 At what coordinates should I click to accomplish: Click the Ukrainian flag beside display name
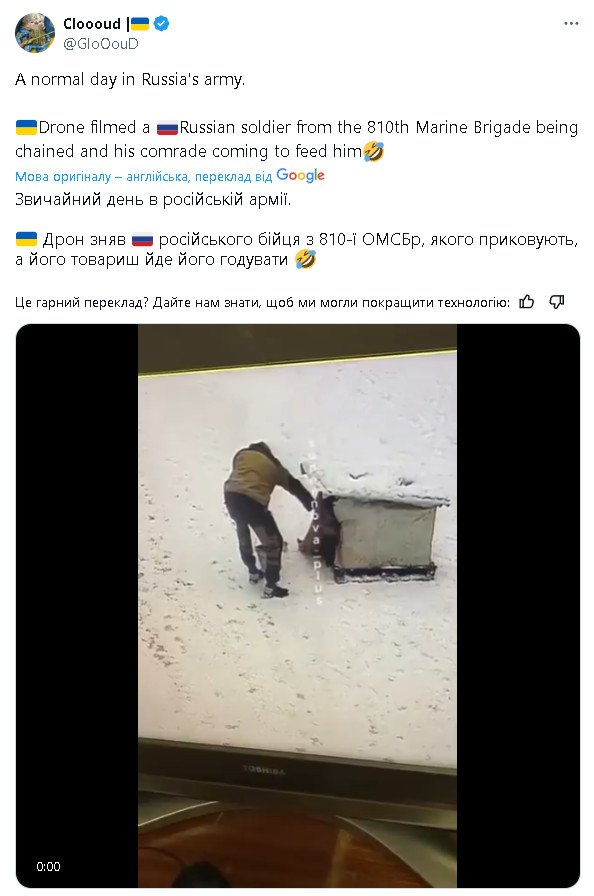tap(139, 23)
